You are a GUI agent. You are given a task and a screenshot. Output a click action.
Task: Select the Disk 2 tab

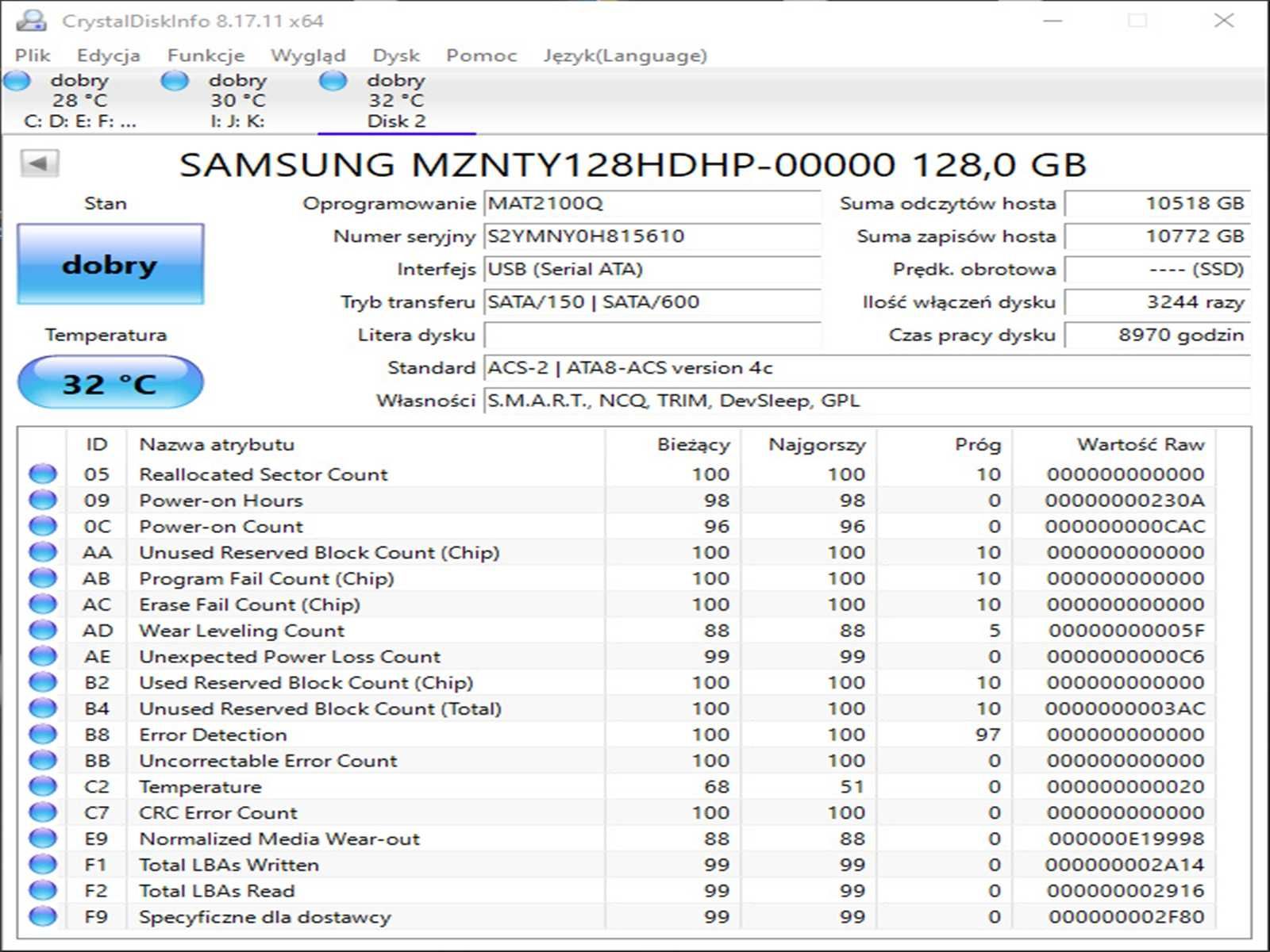pos(396,101)
